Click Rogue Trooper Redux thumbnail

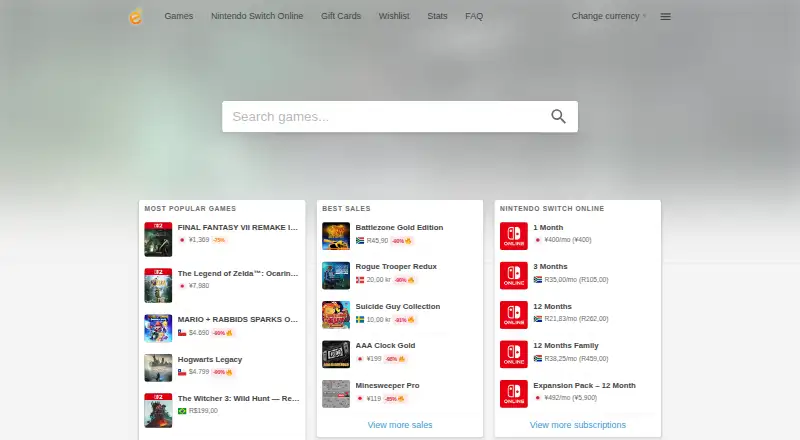click(x=336, y=276)
